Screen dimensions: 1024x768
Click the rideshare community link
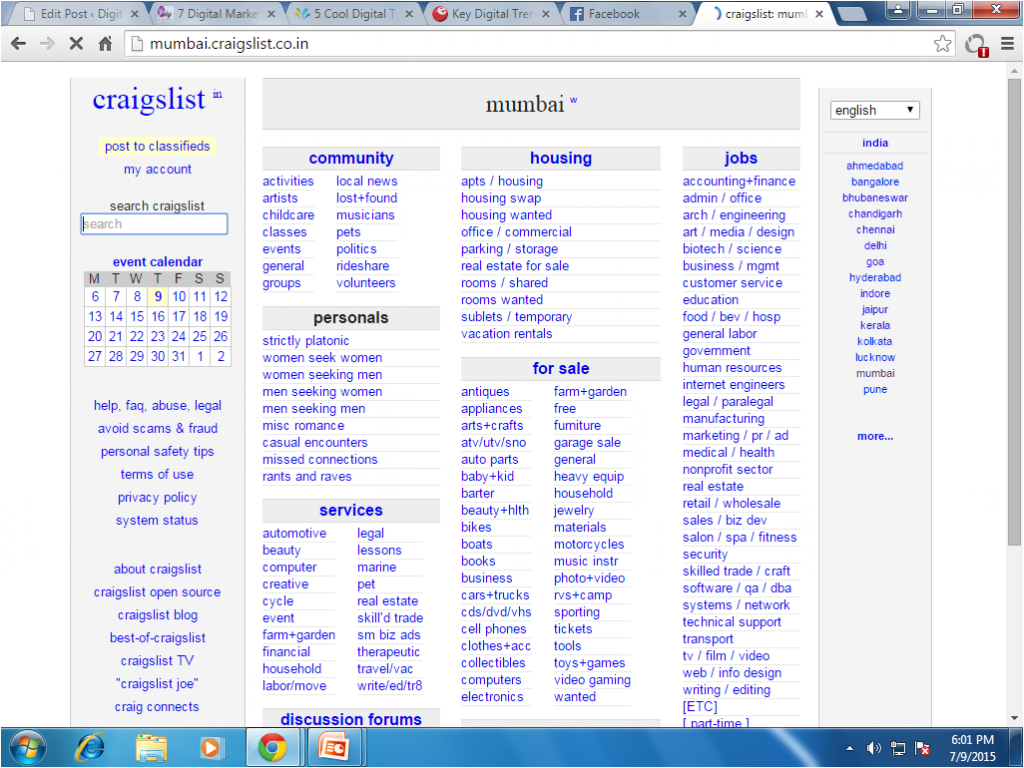coord(362,266)
